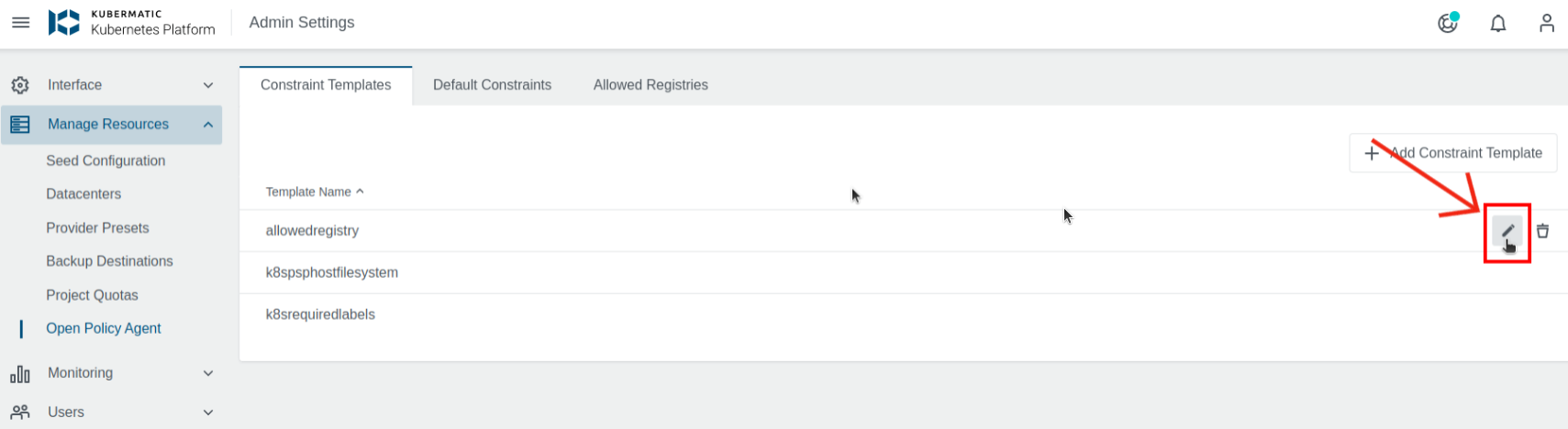1568x429 pixels.
Task: Sort by Template Name column header
Action: pyautogui.click(x=308, y=192)
